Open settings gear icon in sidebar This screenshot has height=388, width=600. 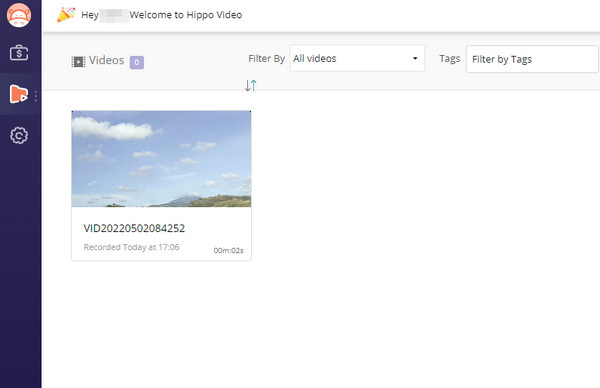coord(19,135)
